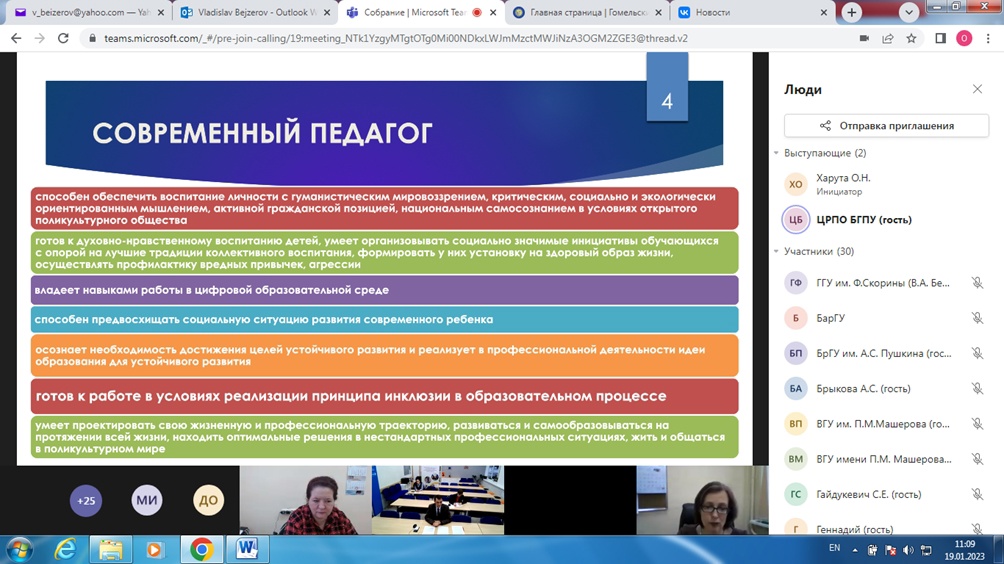Click the presenter video thumbnail on the right
The width and height of the screenshot is (1004, 564).
(702, 500)
